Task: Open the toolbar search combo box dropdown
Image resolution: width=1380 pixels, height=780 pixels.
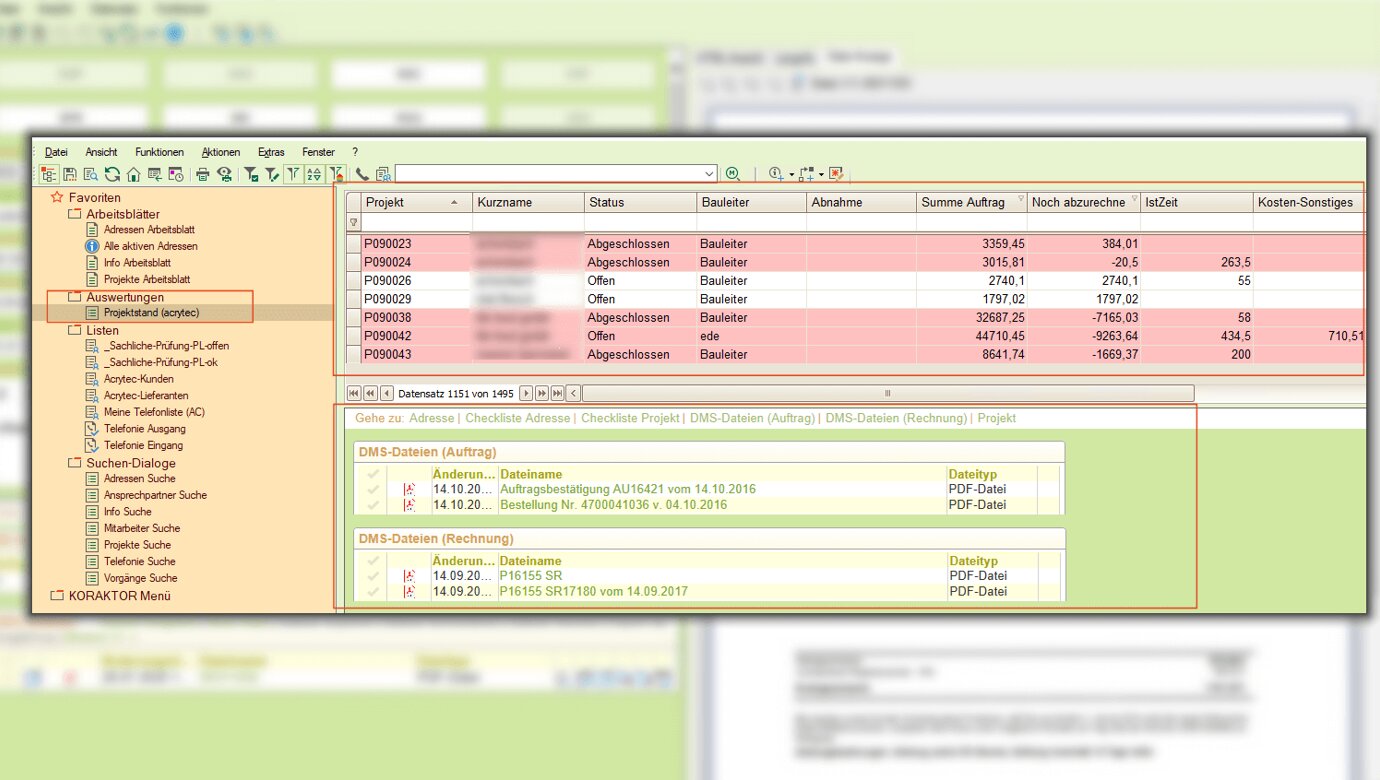Action: 710,174
